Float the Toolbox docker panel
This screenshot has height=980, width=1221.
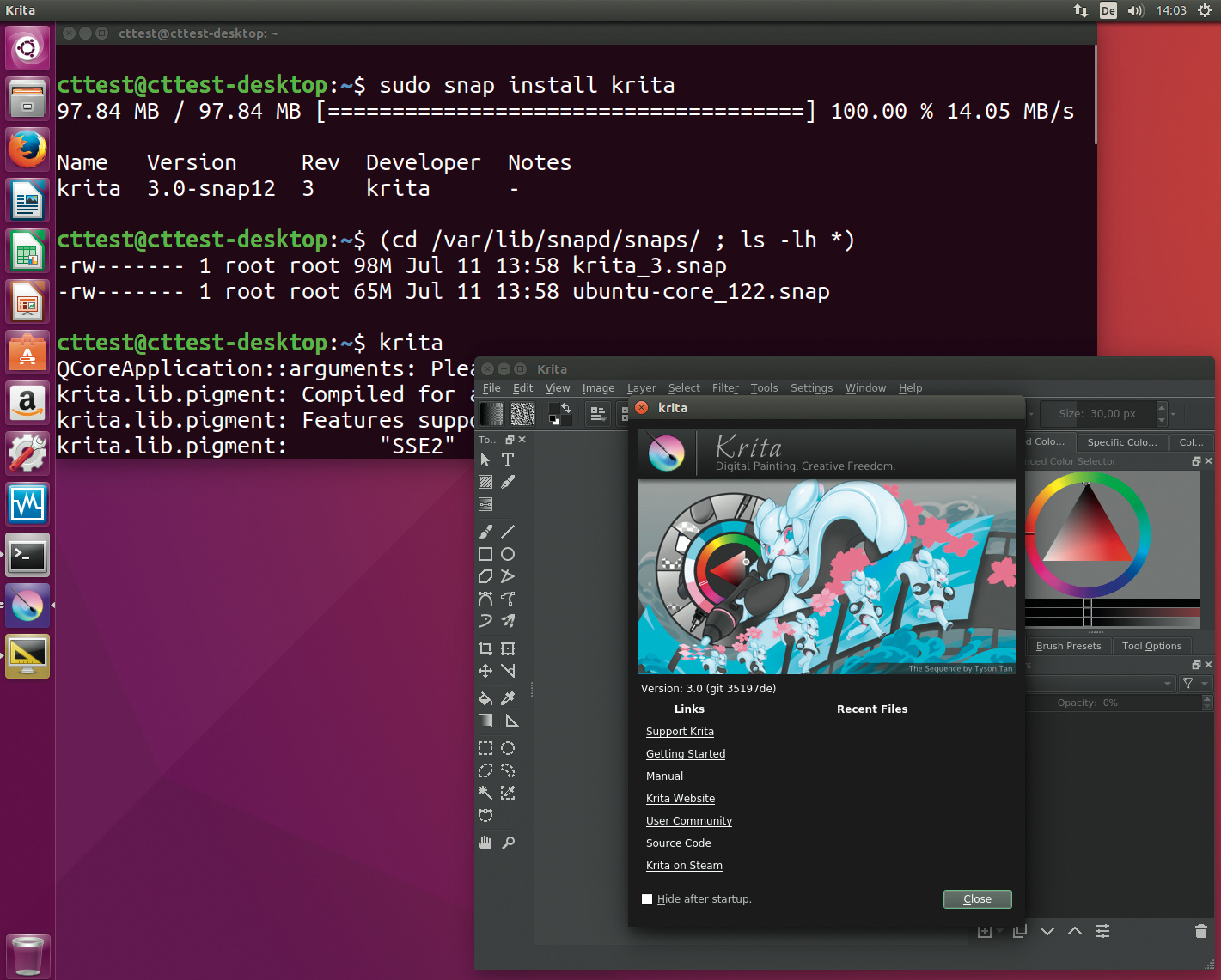pyautogui.click(x=510, y=440)
